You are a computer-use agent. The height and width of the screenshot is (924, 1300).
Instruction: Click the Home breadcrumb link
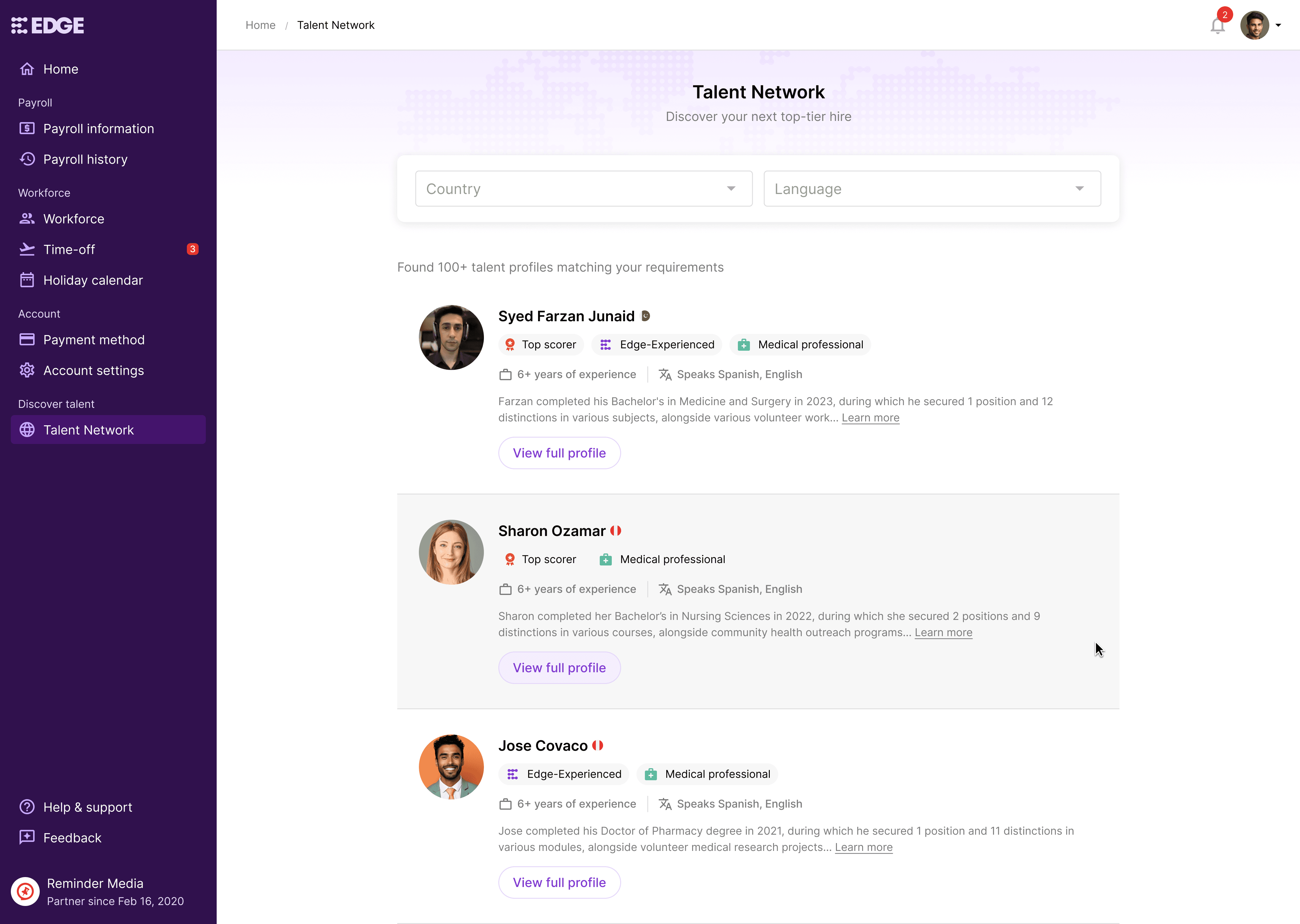[x=260, y=25]
